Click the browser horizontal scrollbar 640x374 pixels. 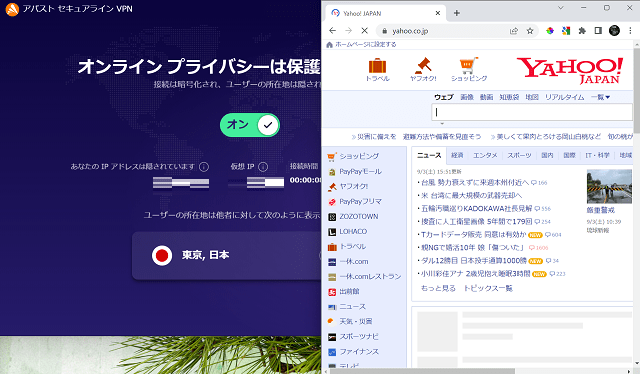point(422,371)
